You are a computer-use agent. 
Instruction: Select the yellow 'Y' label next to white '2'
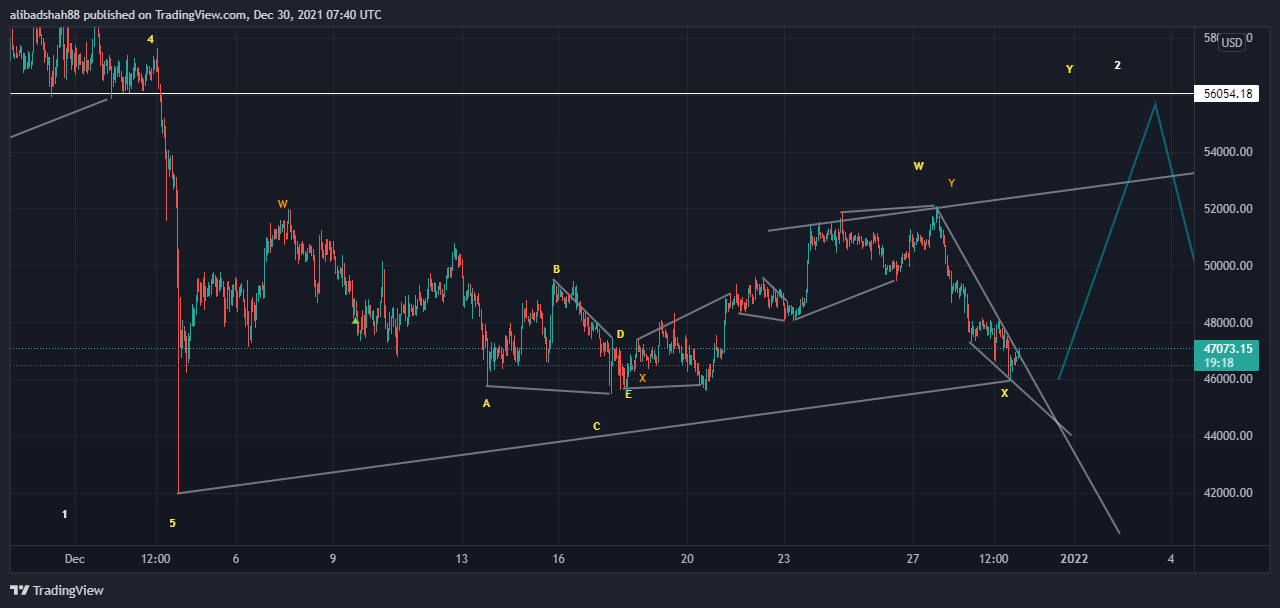click(x=1069, y=69)
